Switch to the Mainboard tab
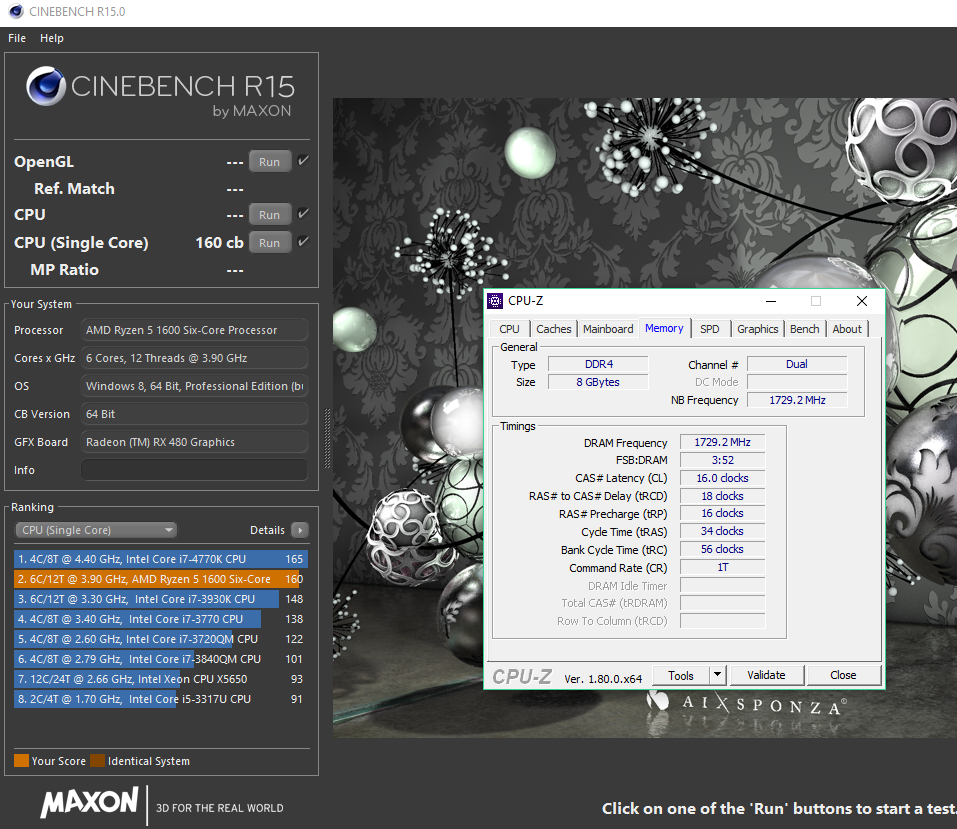 [x=608, y=329]
